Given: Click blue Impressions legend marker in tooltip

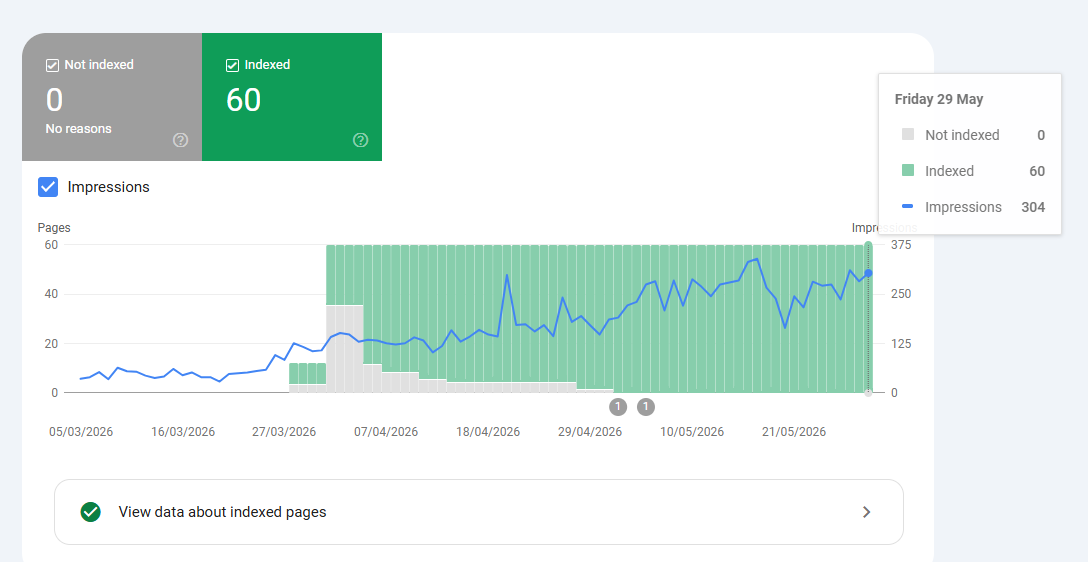Looking at the screenshot, I should pyautogui.click(x=908, y=206).
